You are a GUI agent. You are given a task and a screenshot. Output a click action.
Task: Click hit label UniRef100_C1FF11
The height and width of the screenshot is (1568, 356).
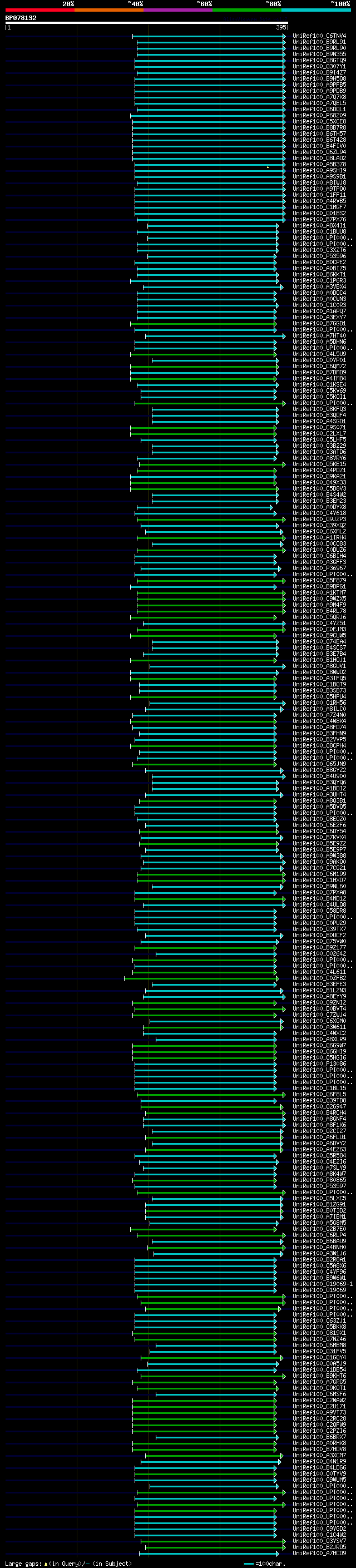(319, 195)
